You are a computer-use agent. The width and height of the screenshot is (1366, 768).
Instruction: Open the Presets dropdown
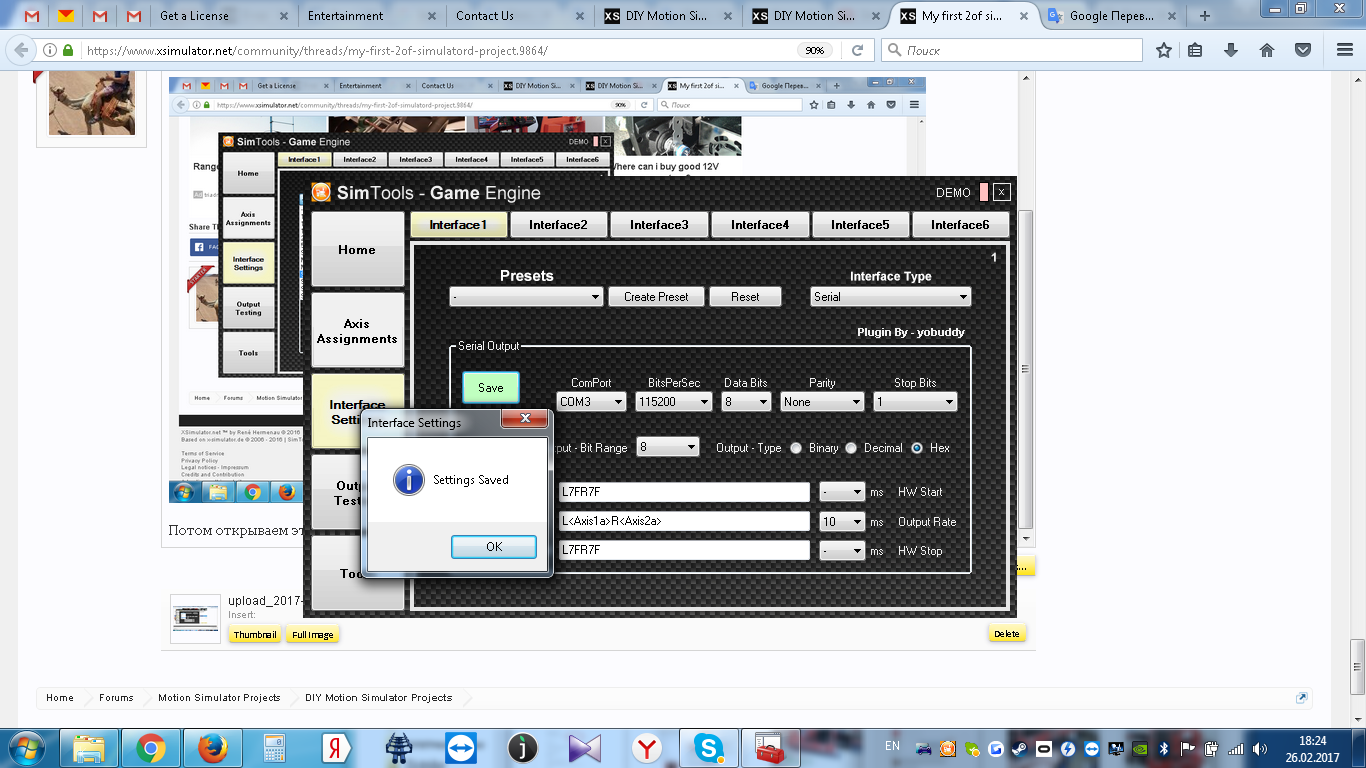(526, 297)
